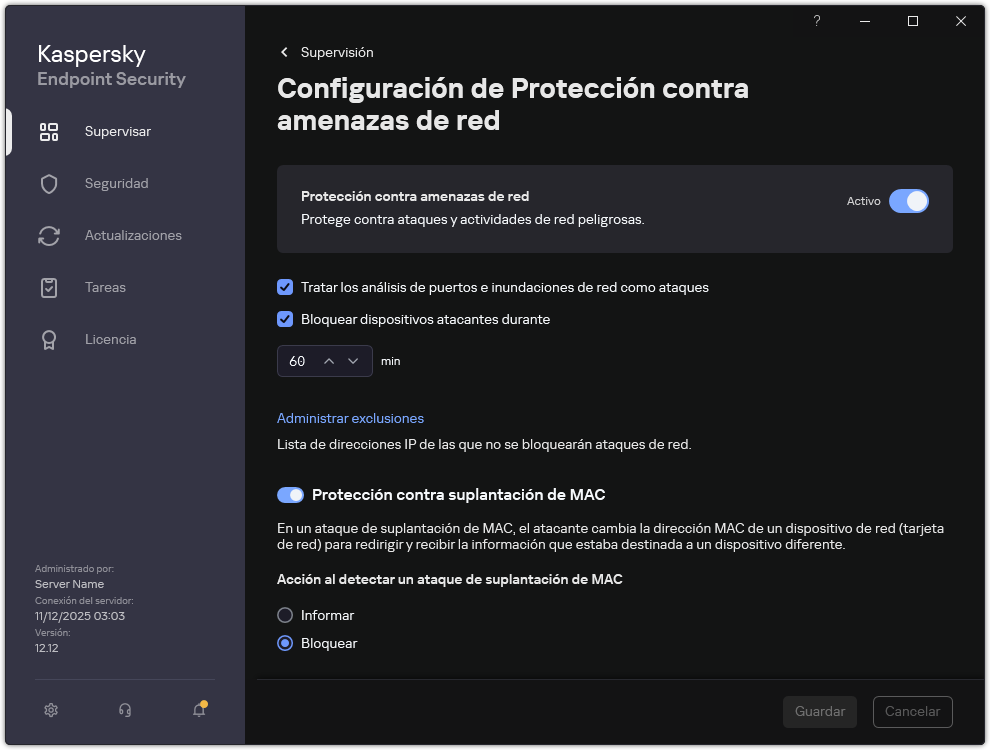Open Actualizaciones via its sync icon

[x=49, y=235]
